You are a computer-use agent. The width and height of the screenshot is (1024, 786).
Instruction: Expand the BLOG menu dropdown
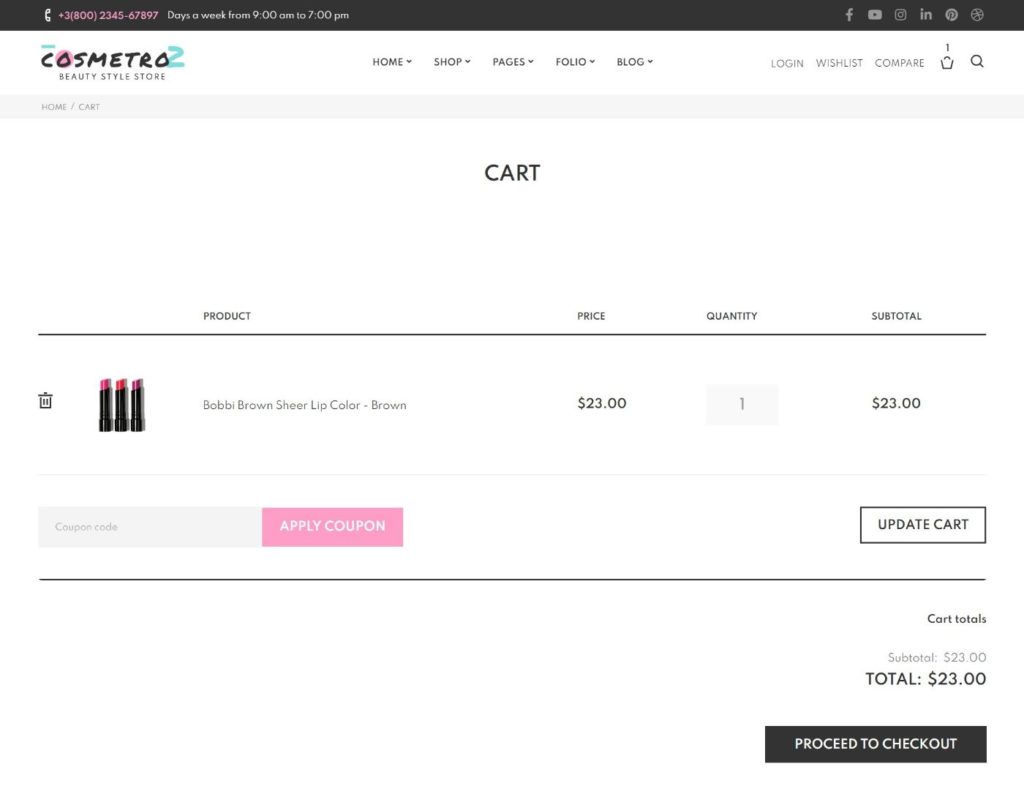pyautogui.click(x=634, y=61)
